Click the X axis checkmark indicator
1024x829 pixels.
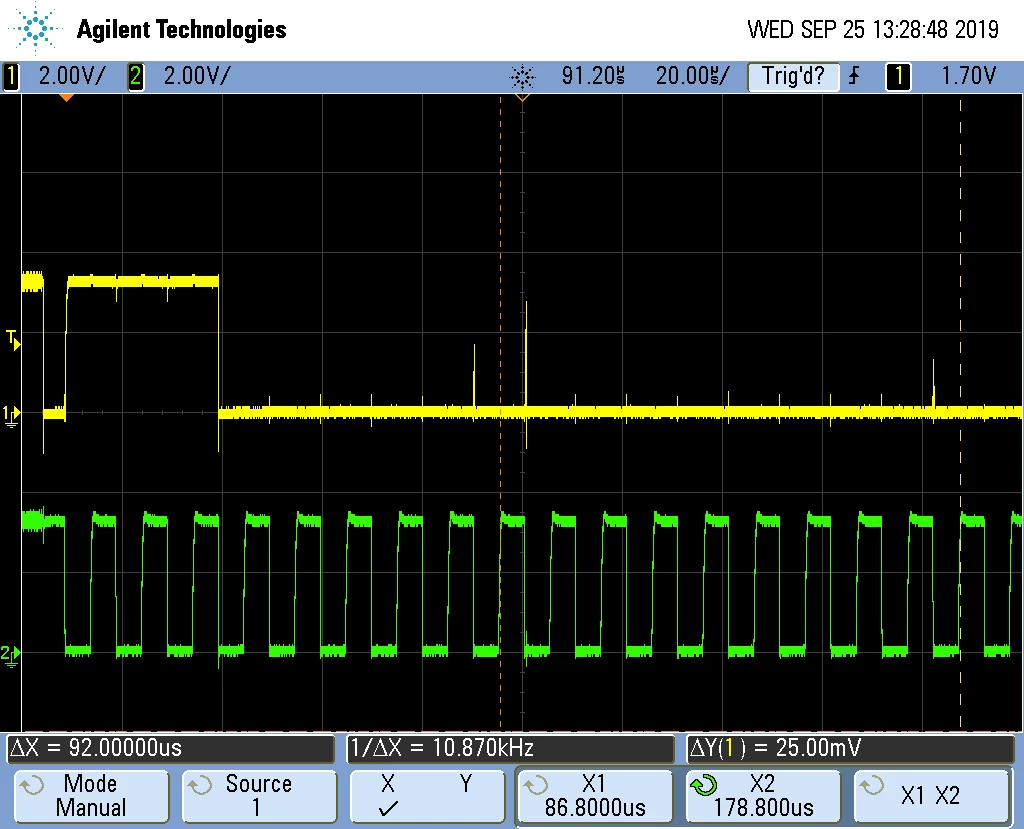pyautogui.click(x=388, y=809)
